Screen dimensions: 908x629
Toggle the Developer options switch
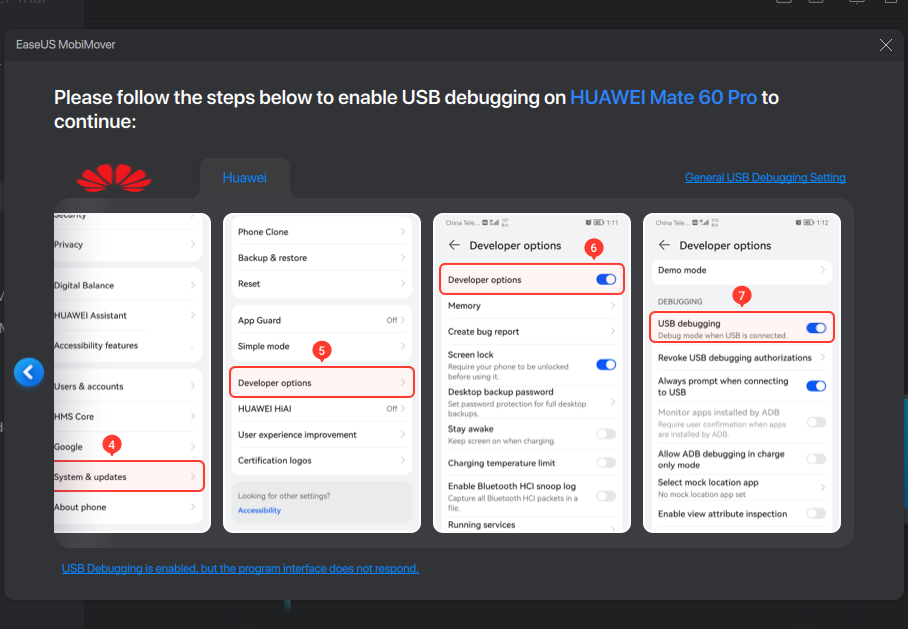point(605,280)
